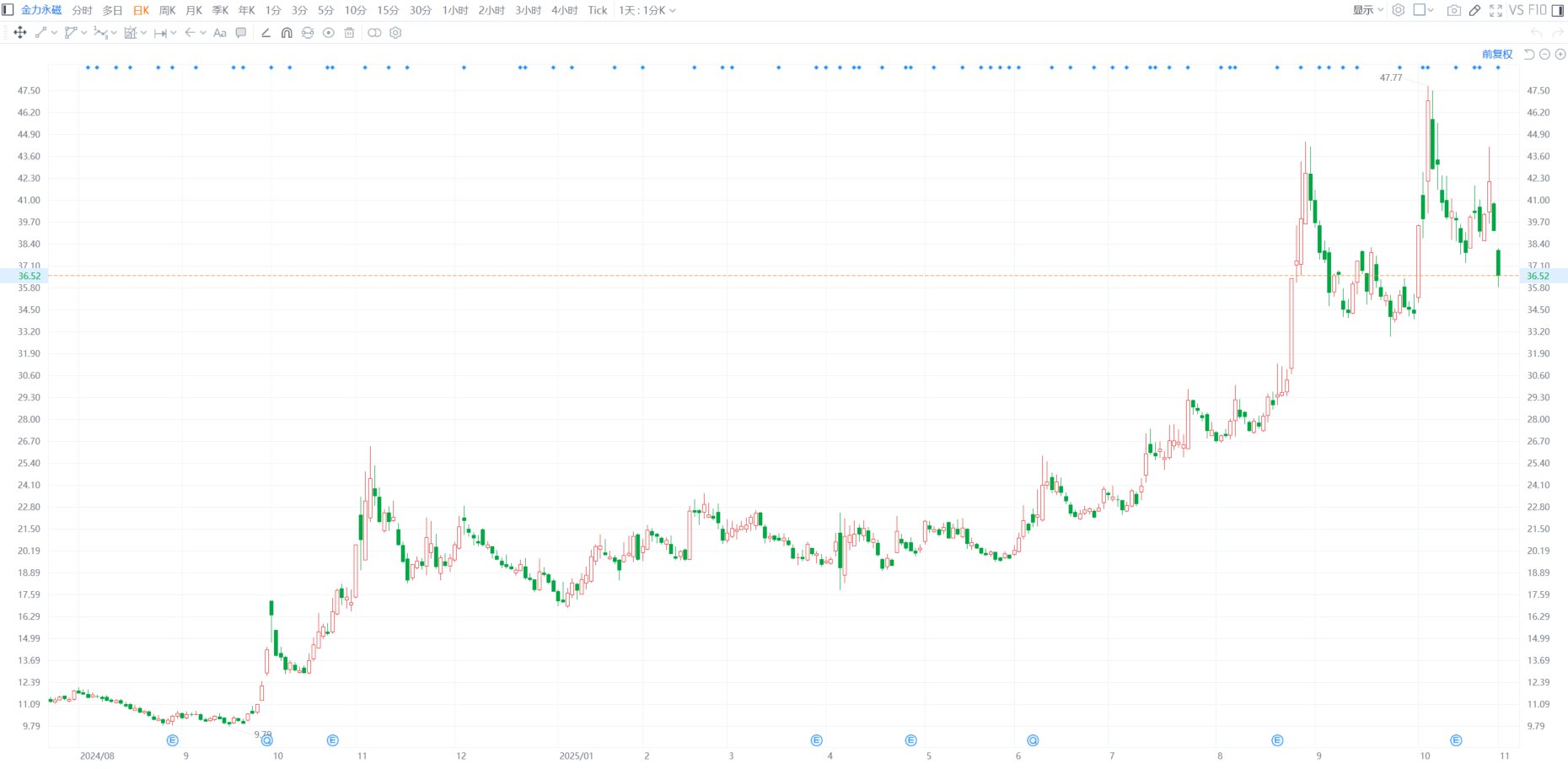Image resolution: width=1568 pixels, height=769 pixels.
Task: Switch to the 周K weekly tab
Action: (167, 10)
